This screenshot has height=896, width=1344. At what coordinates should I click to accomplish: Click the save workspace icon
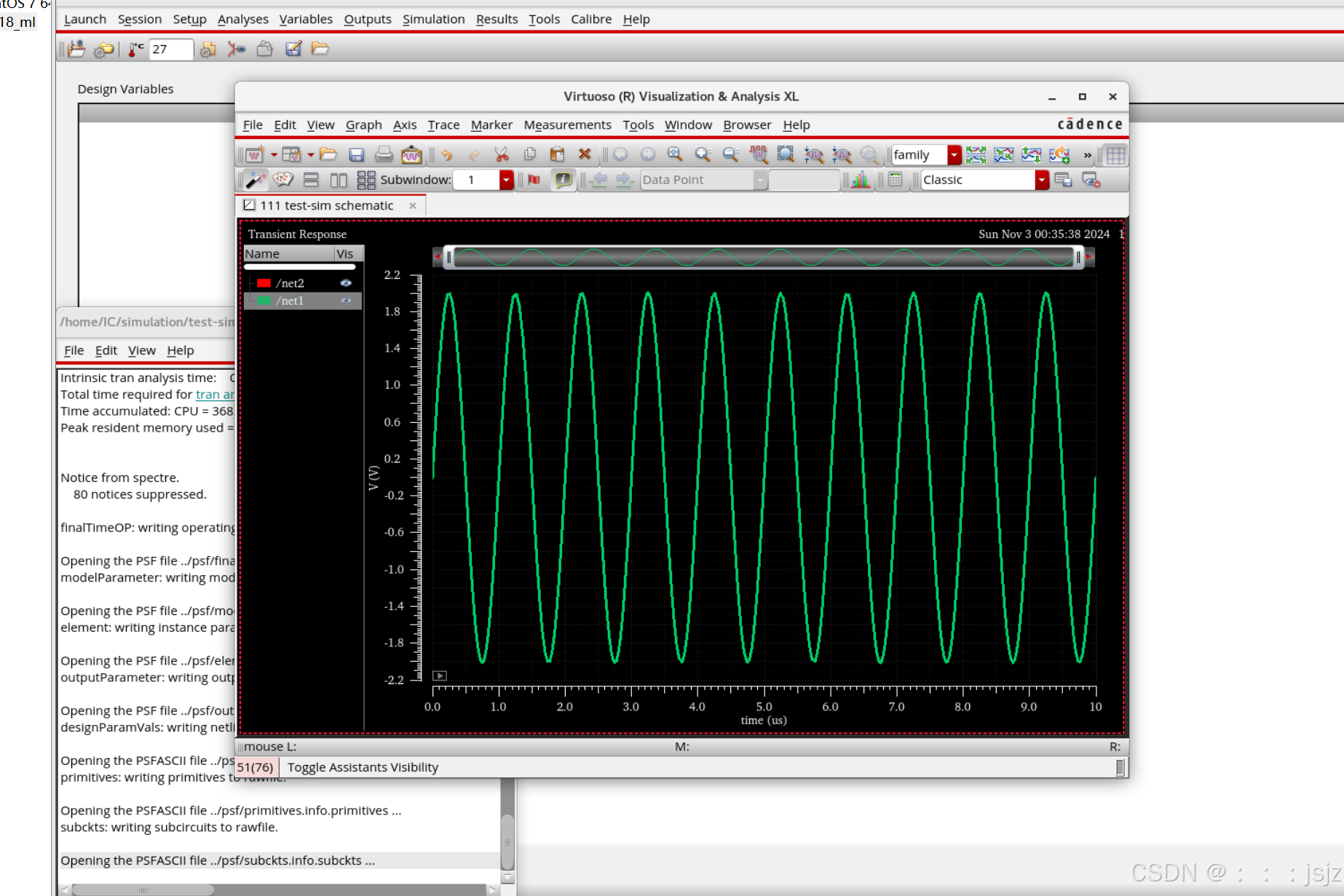[1063, 180]
